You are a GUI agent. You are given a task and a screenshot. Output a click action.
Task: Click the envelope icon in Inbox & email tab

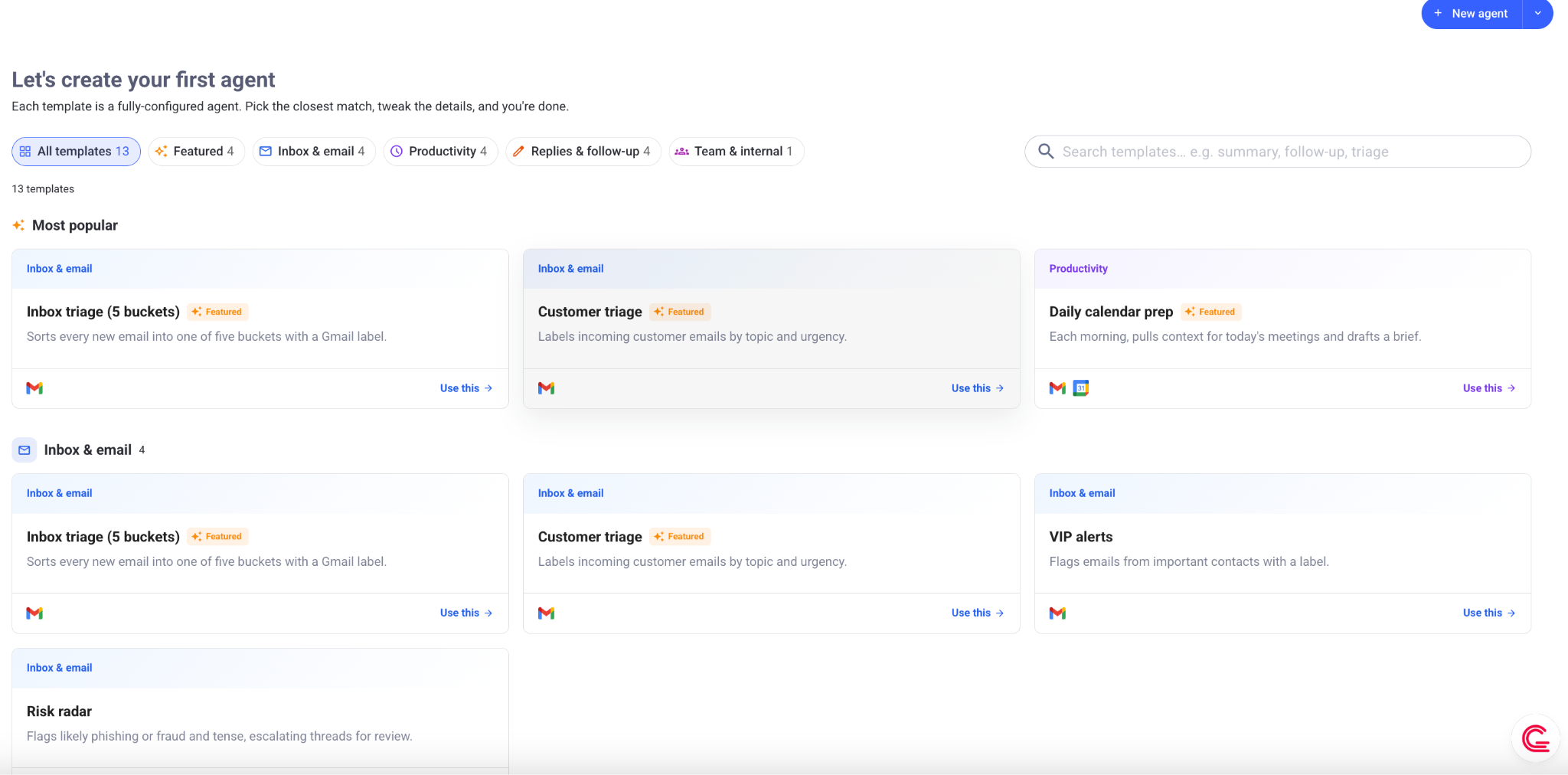(266, 152)
